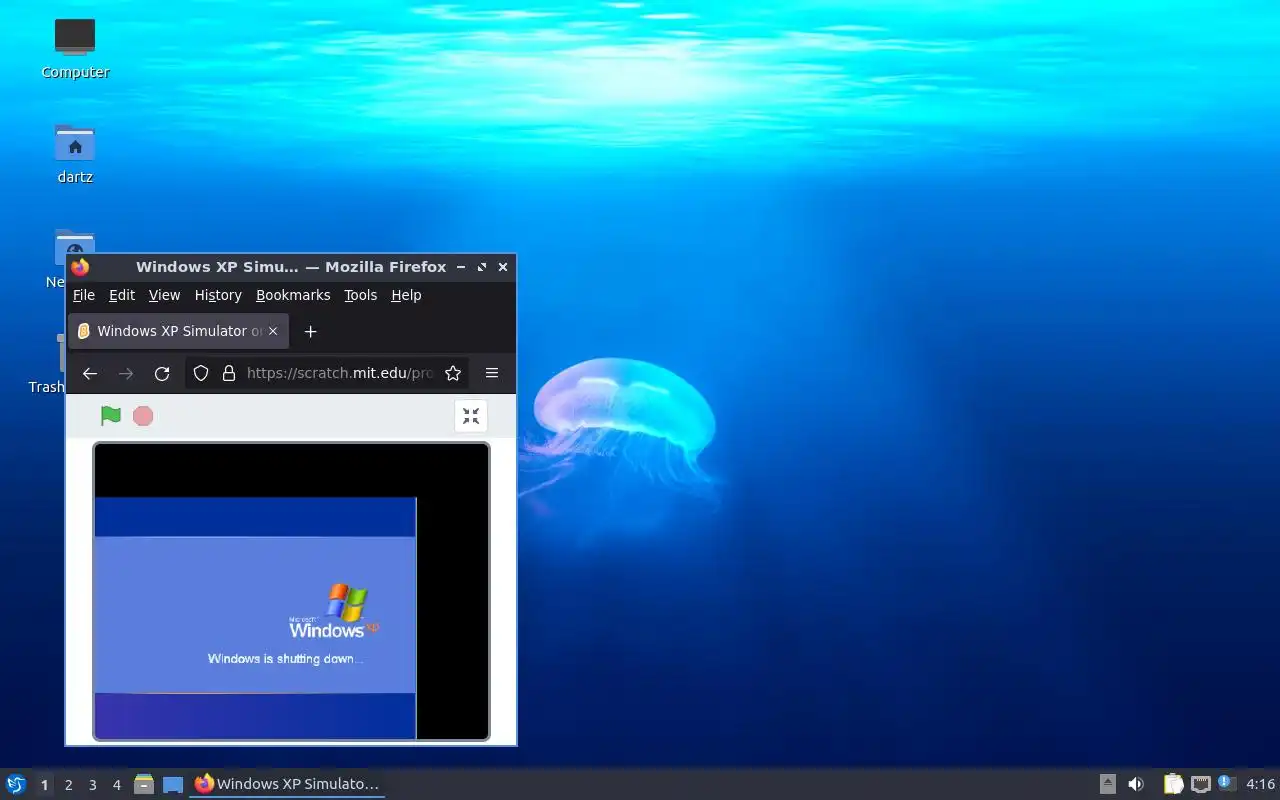Click the red stop sign button
Screen dimensions: 1280x800
[x=143, y=416]
